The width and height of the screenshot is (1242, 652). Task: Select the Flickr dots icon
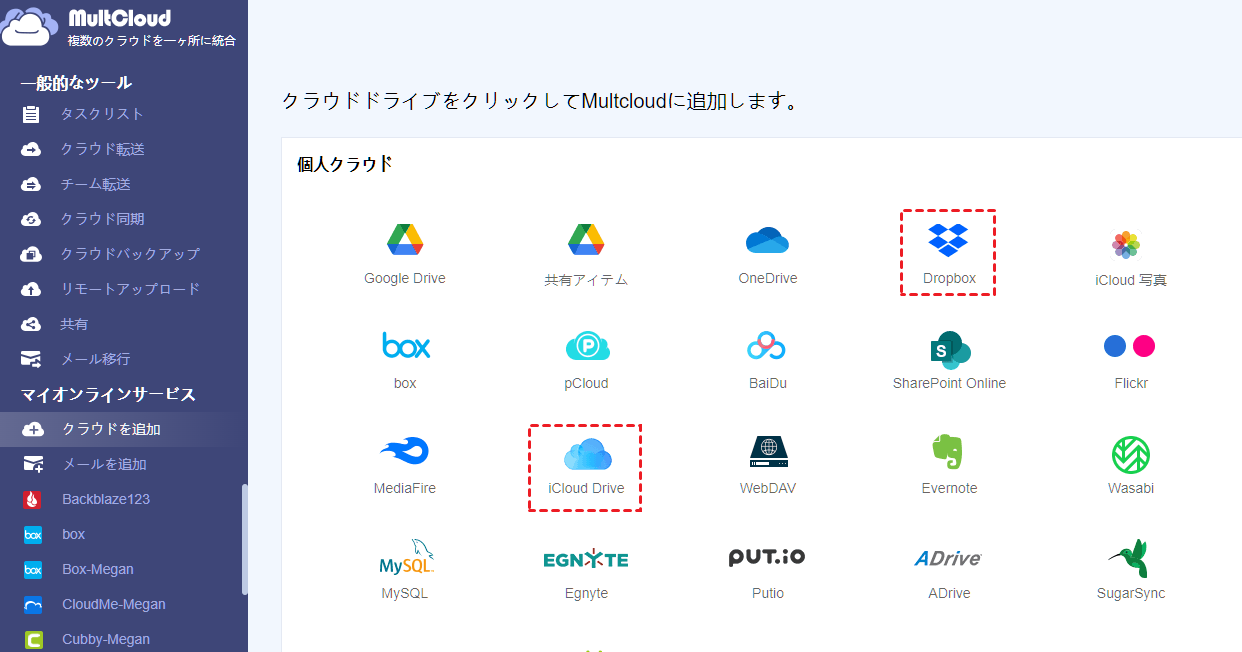(1130, 346)
